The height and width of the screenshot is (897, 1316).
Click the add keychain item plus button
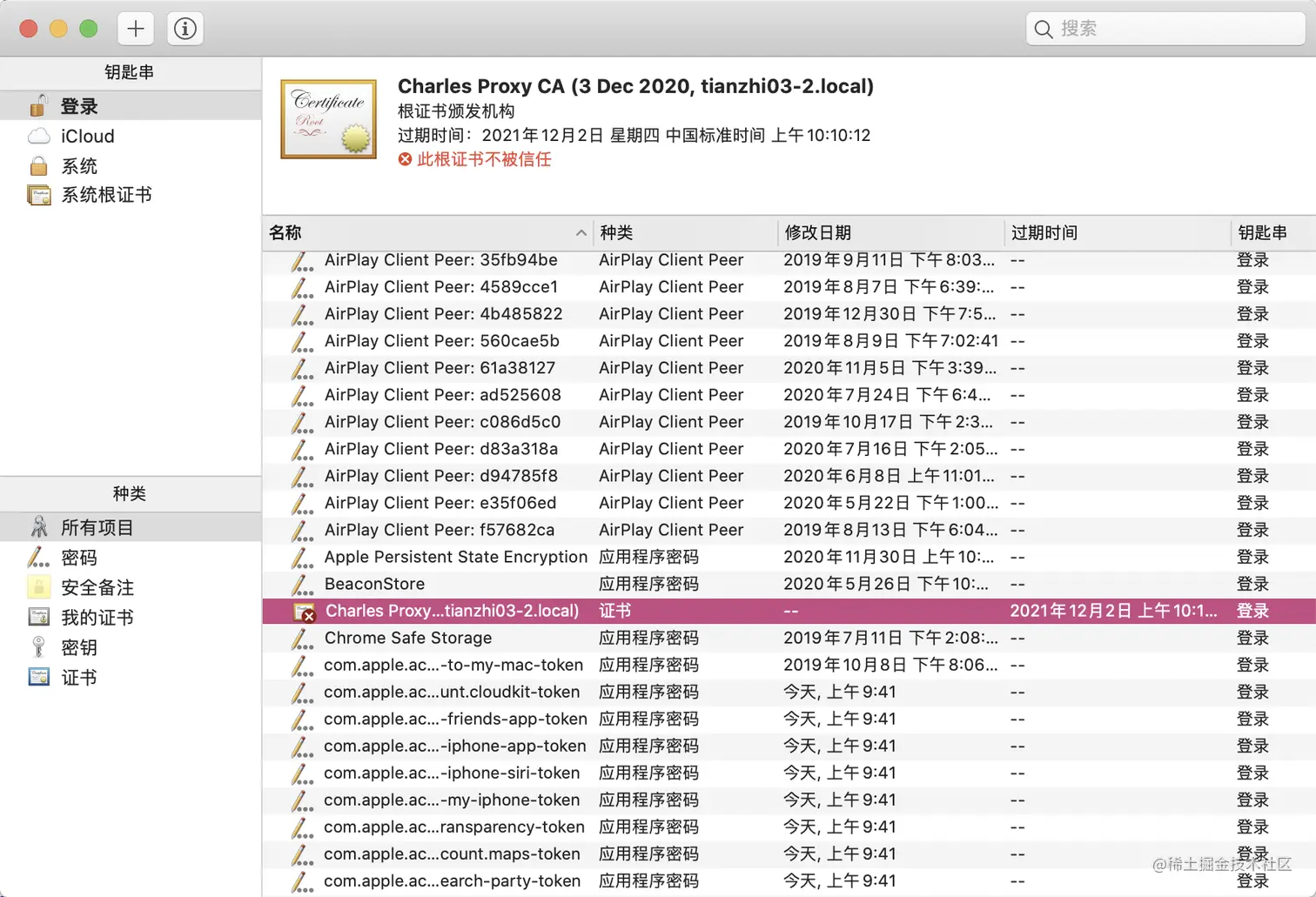136,29
